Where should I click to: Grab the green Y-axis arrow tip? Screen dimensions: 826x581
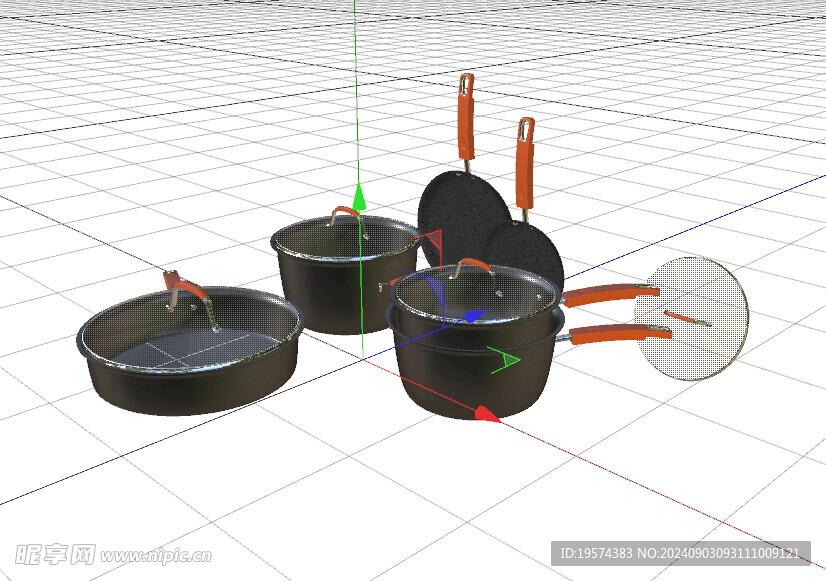tap(359, 196)
